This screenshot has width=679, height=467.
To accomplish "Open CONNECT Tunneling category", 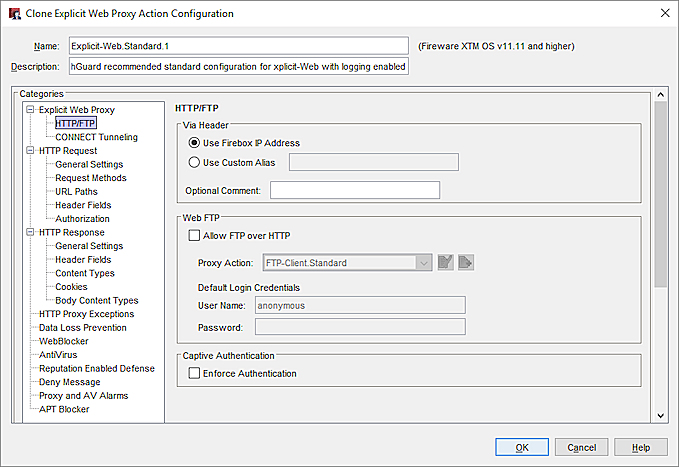I will tap(96, 137).
